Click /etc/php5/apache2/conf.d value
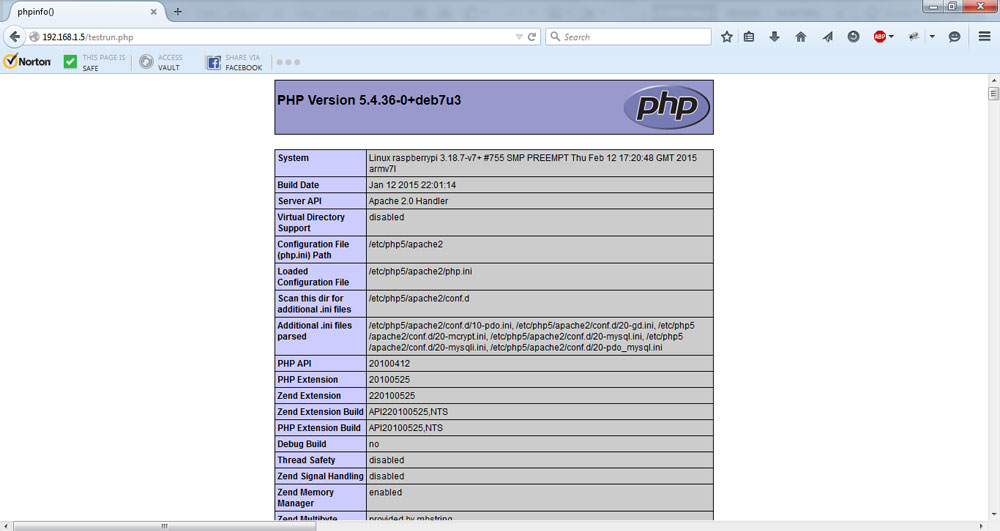 tap(419, 298)
